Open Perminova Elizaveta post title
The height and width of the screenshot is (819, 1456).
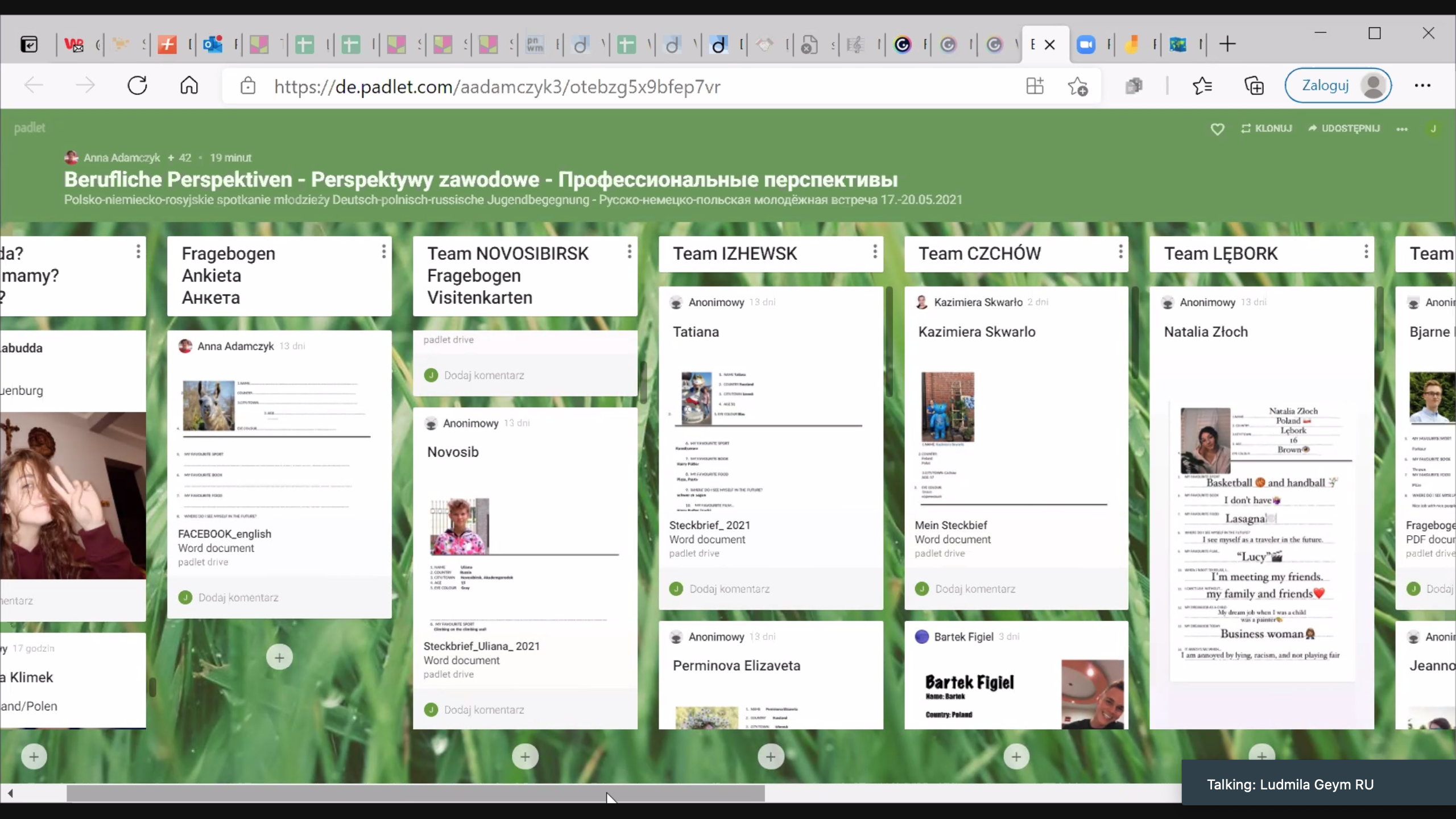736,665
